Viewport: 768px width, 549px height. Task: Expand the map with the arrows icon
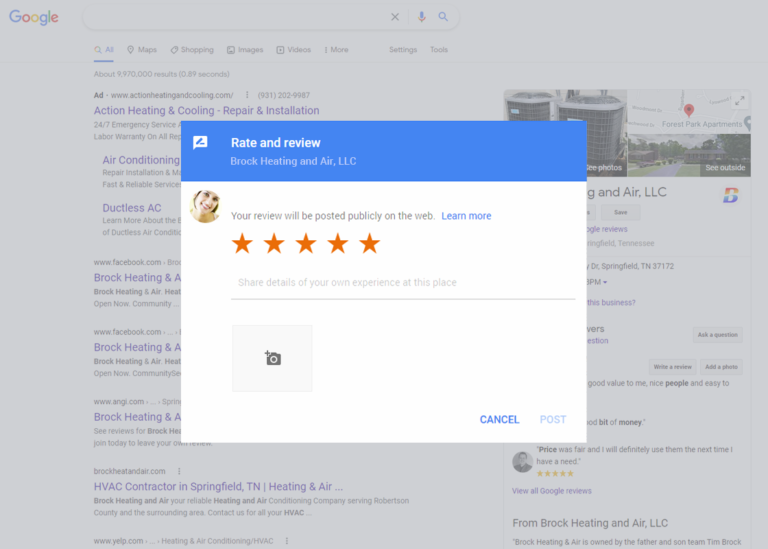(740, 101)
